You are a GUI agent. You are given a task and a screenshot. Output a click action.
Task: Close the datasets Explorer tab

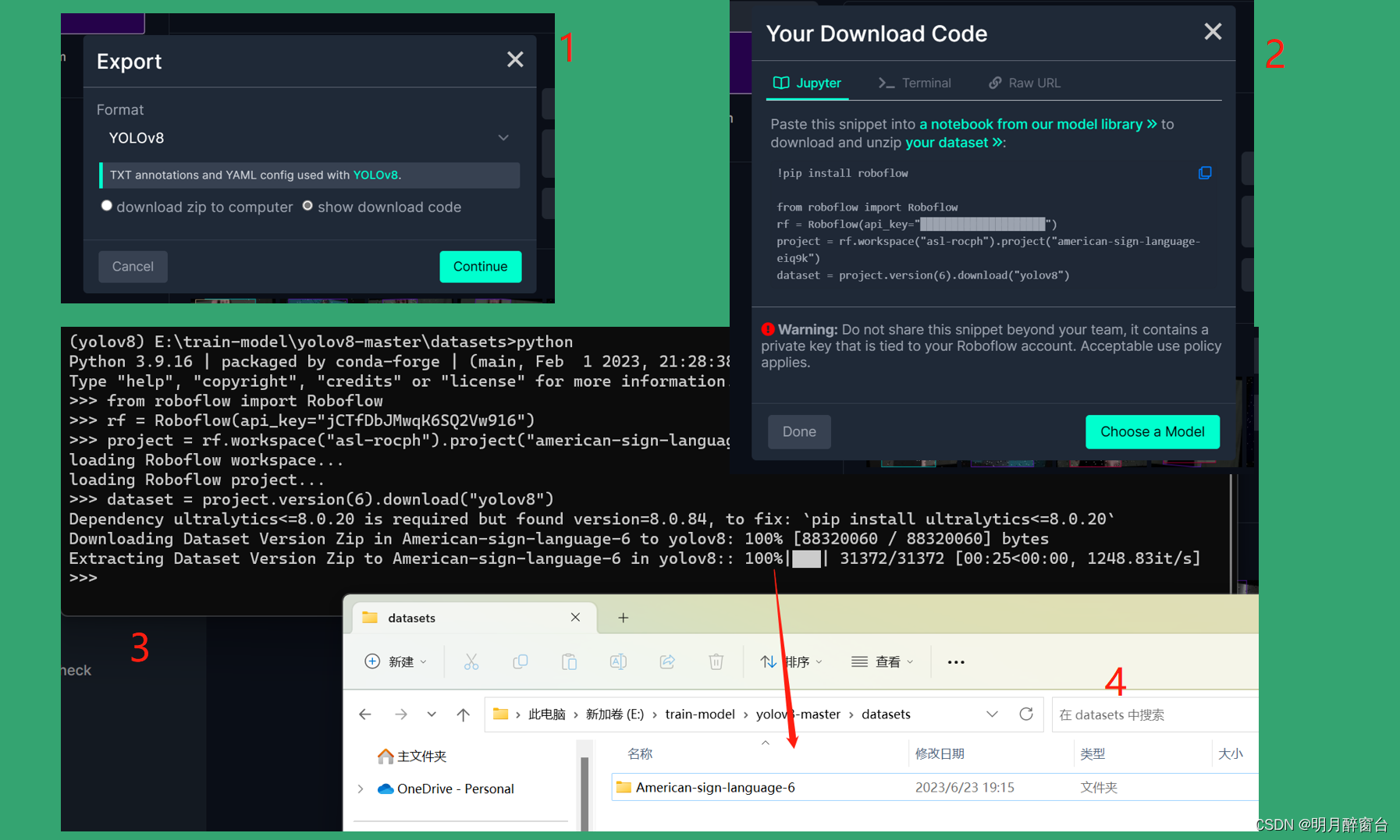(575, 617)
